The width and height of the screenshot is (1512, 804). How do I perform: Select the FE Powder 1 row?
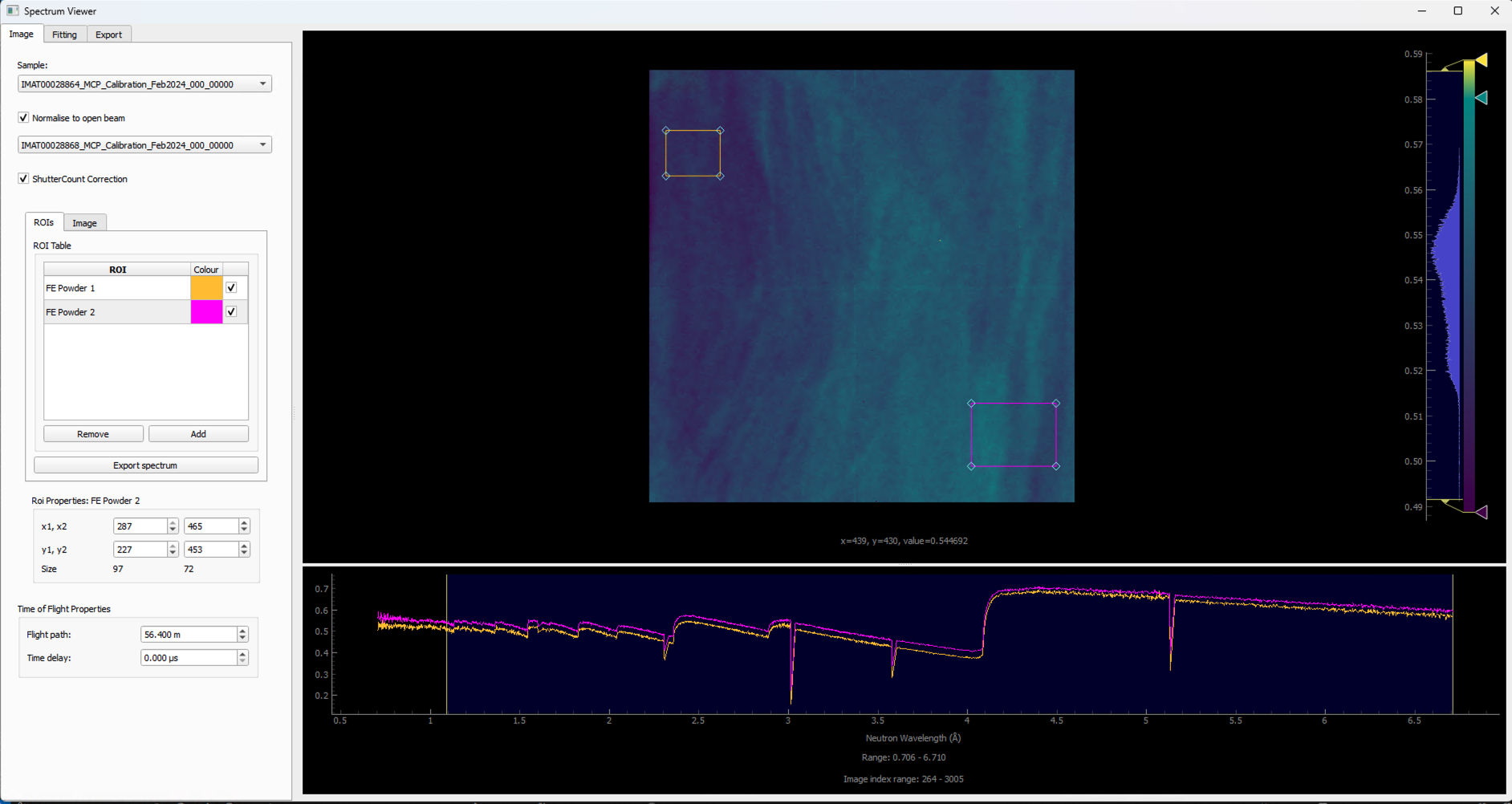[117, 288]
